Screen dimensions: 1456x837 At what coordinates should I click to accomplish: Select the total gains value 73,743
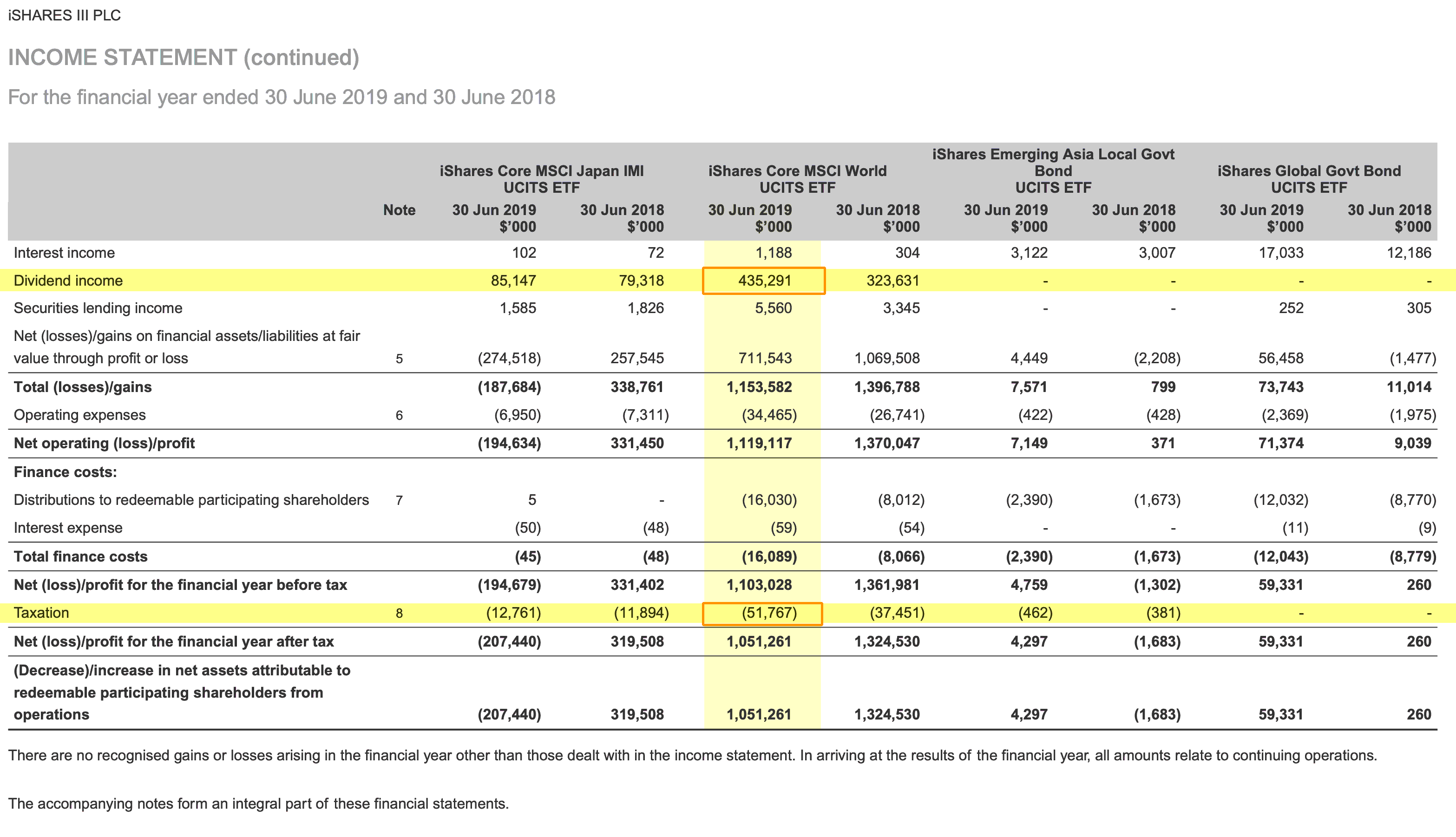(x=1281, y=387)
